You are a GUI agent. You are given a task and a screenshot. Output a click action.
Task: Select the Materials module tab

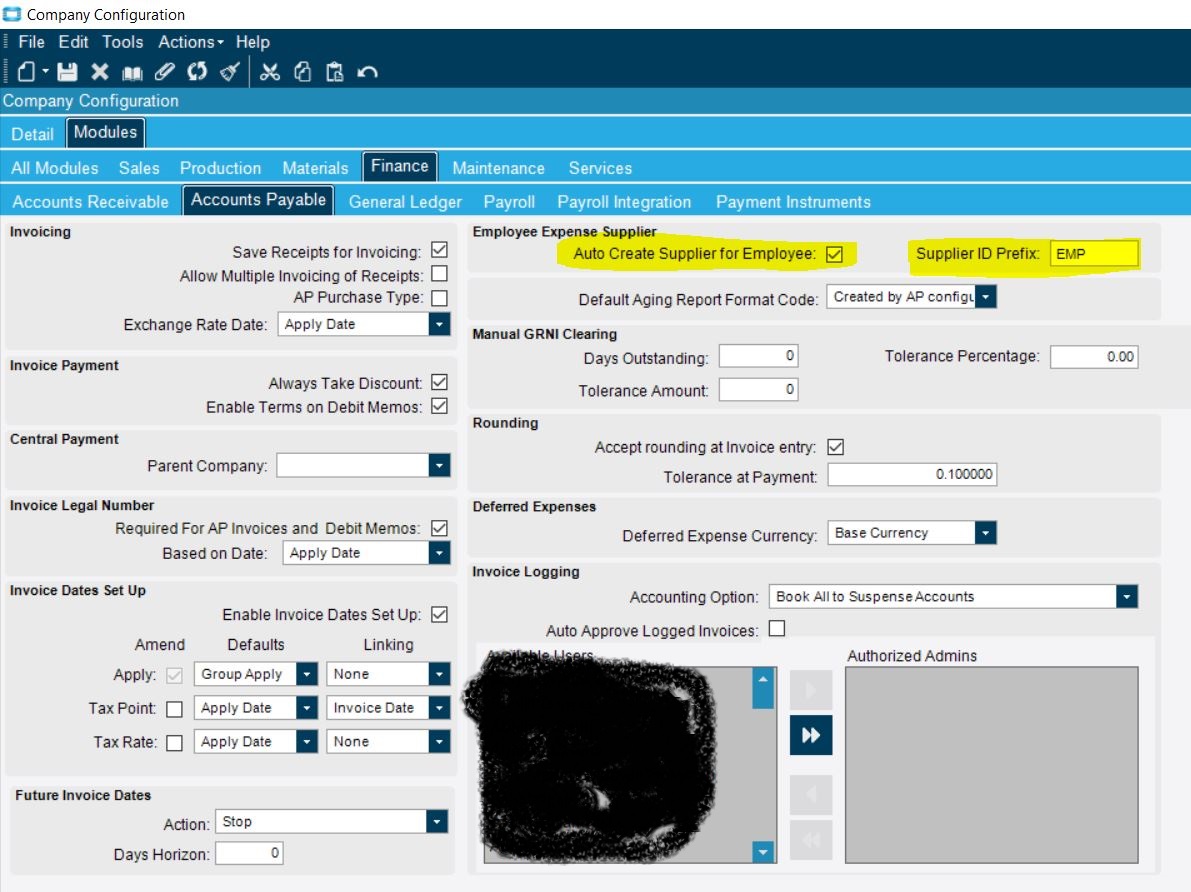pyautogui.click(x=315, y=168)
